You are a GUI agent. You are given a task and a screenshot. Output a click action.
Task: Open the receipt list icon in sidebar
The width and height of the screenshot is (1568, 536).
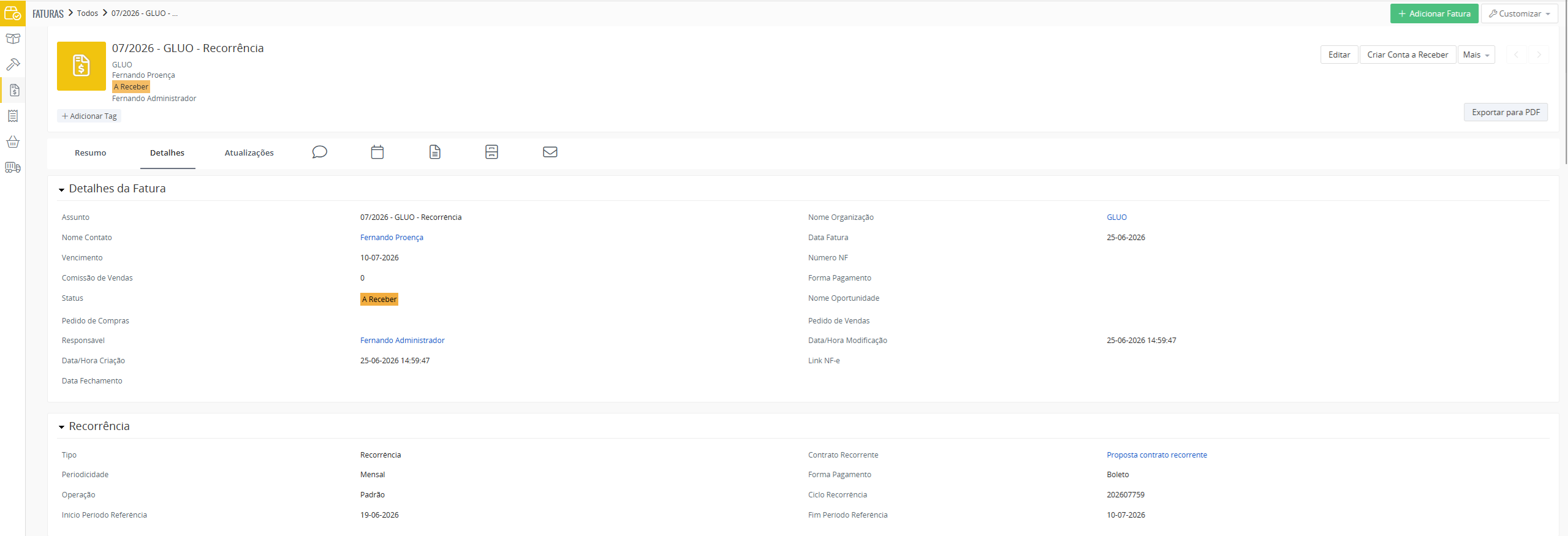pyautogui.click(x=13, y=116)
